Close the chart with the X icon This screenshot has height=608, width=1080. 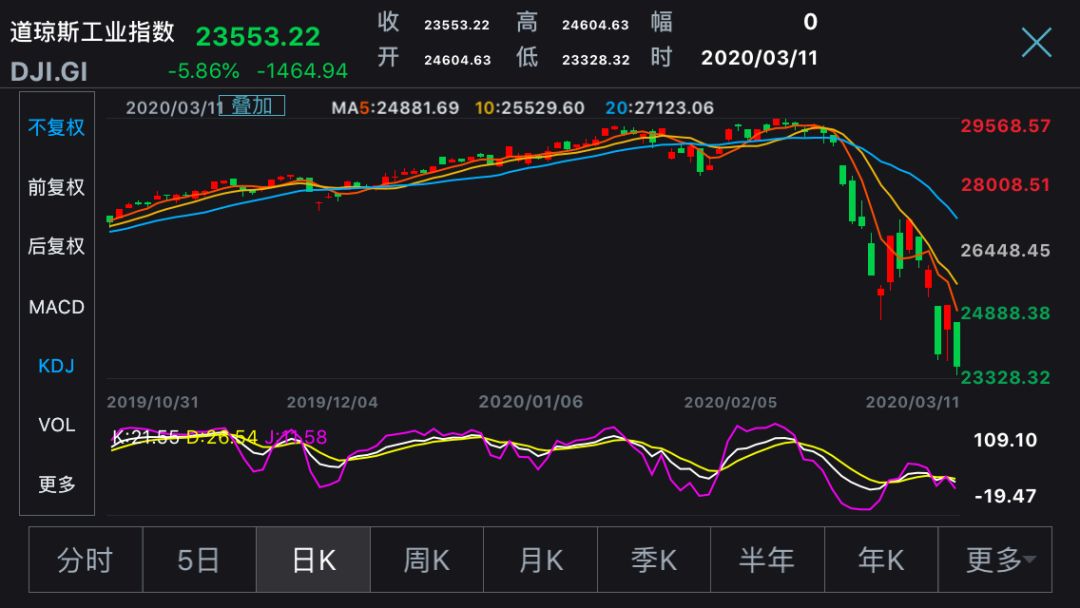tap(1037, 43)
